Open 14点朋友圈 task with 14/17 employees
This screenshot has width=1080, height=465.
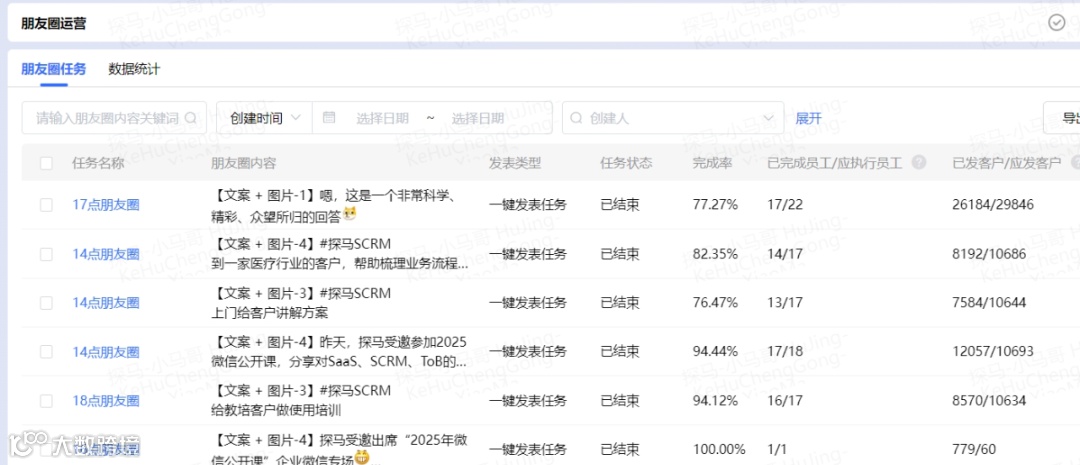[106, 254]
